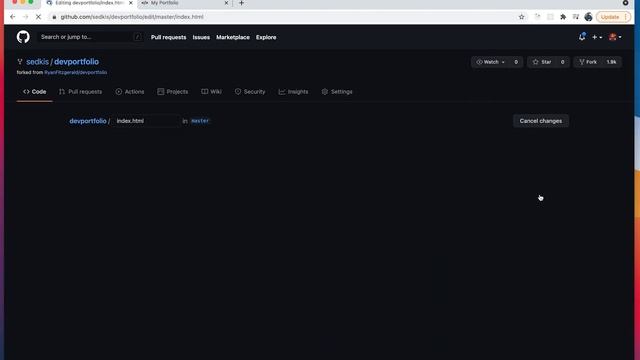Click the Fork button
The image size is (640, 360).
pos(588,62)
